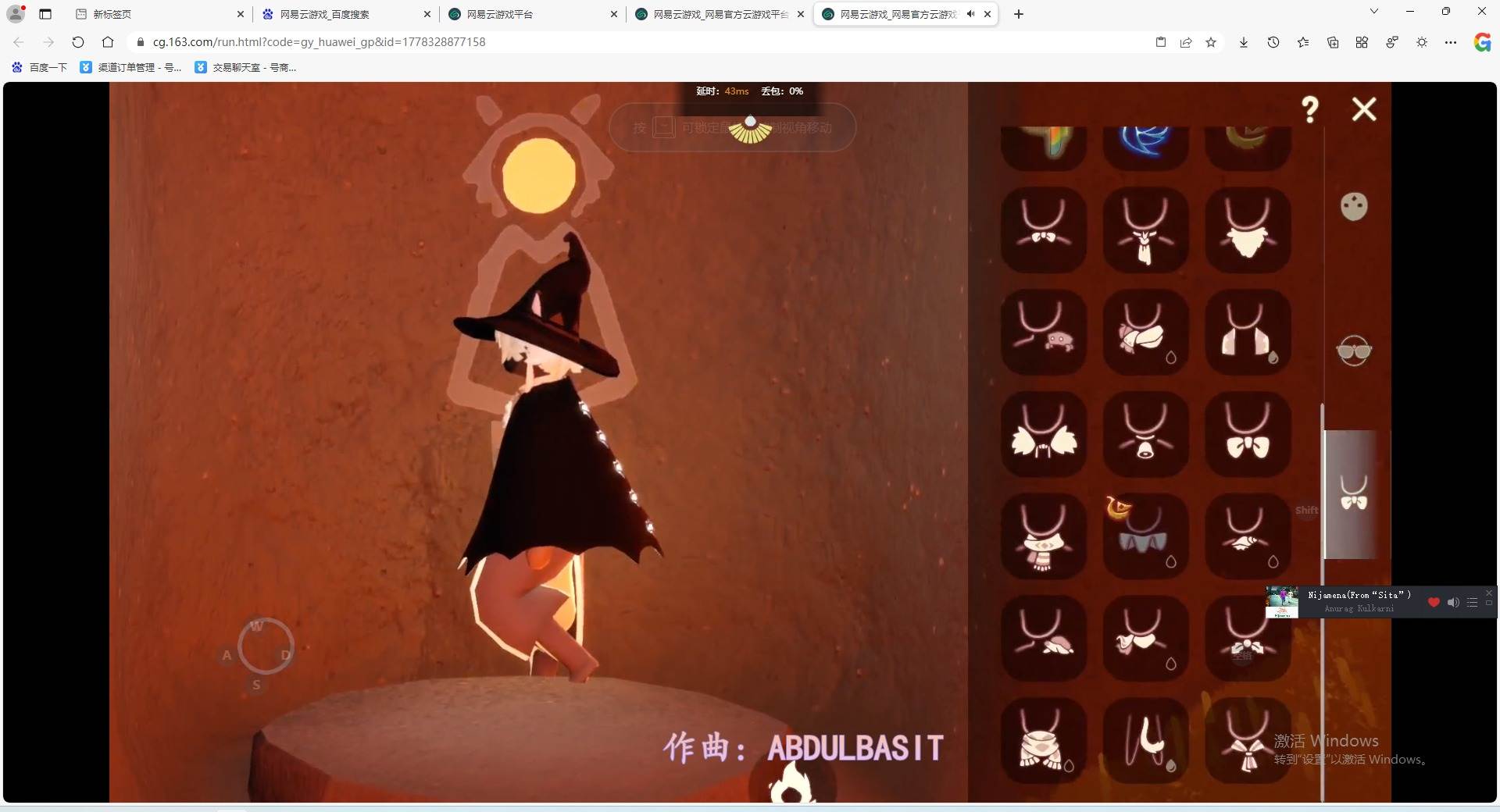Click the song title Nijamena(From "Sita")
Viewport: 1500px width, 812px height.
(1359, 595)
